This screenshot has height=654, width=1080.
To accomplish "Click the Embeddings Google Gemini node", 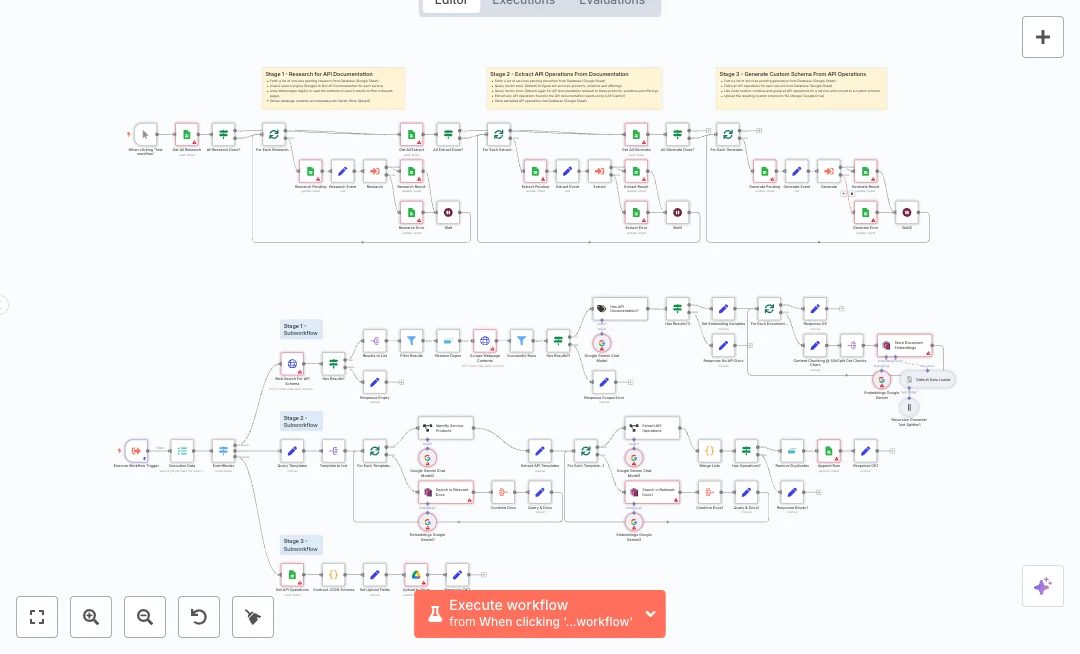I will tap(882, 380).
